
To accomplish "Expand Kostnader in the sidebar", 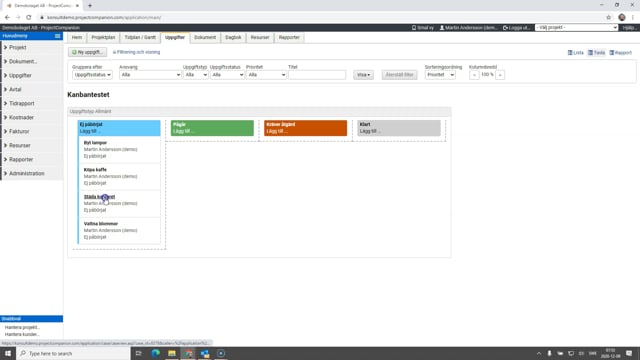I will coord(31,118).
